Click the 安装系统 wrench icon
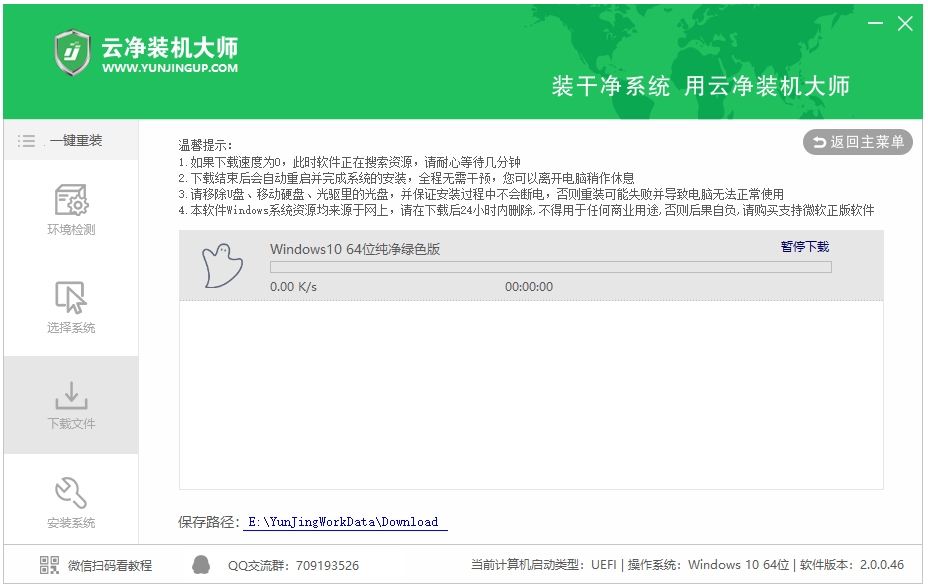 (x=71, y=493)
